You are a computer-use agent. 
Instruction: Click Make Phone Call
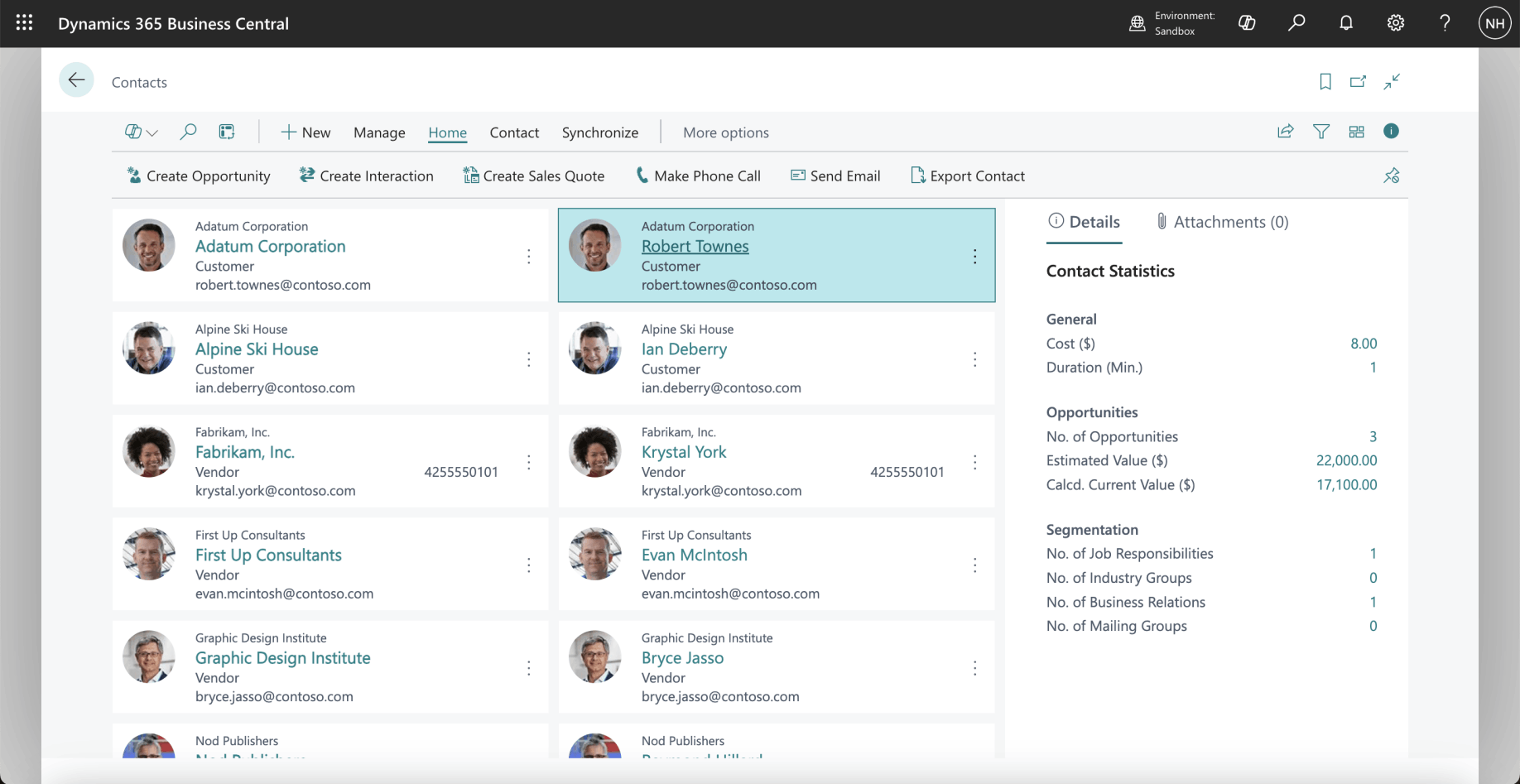(x=698, y=176)
